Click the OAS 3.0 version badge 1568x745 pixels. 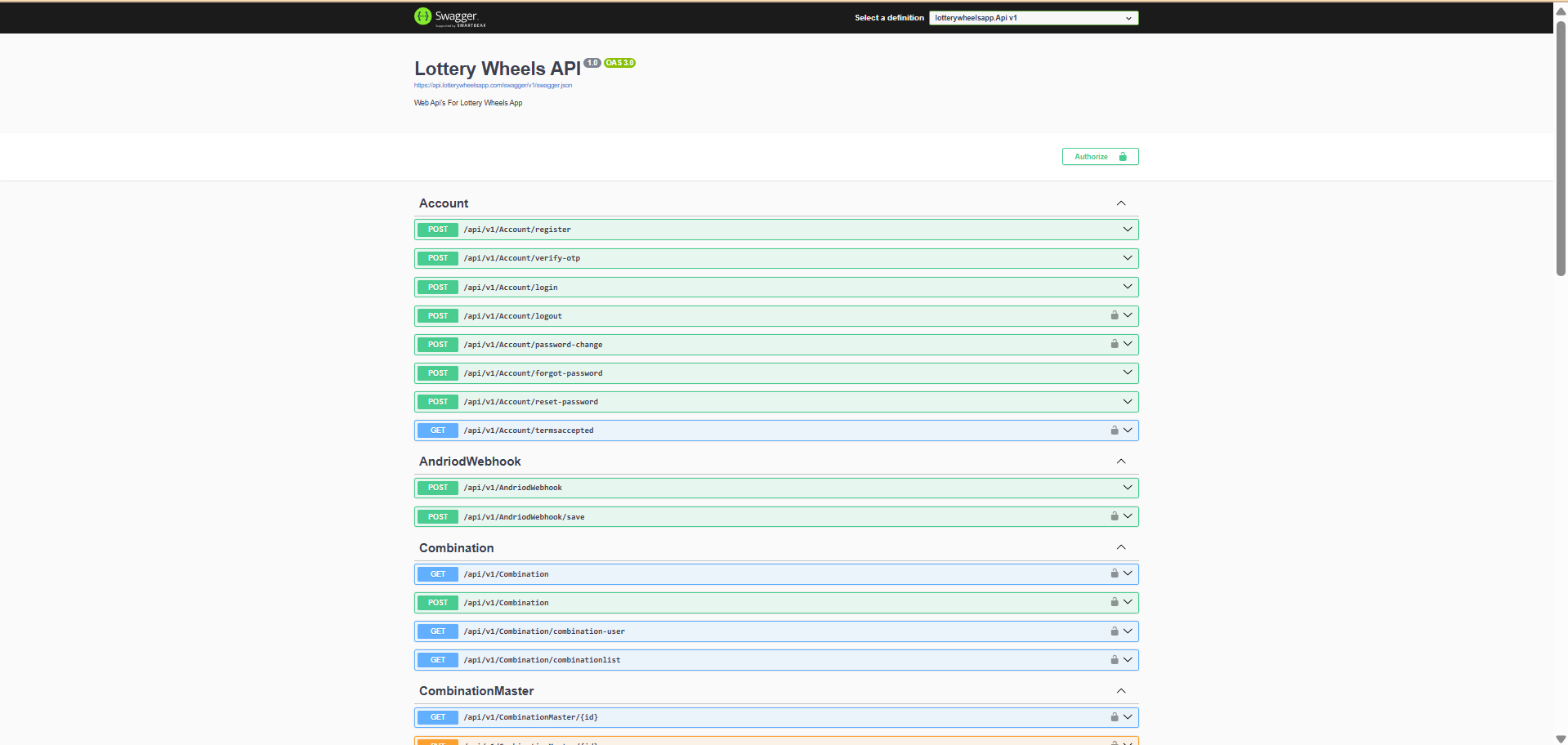pyautogui.click(x=620, y=63)
